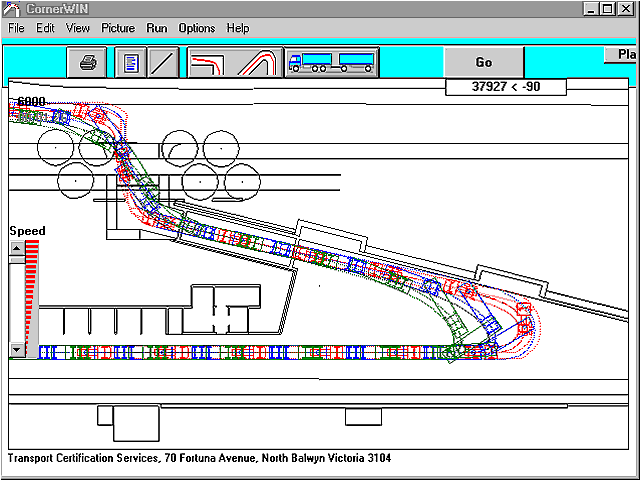640x480 pixels.
Task: Open the Help menu
Action: tap(238, 28)
